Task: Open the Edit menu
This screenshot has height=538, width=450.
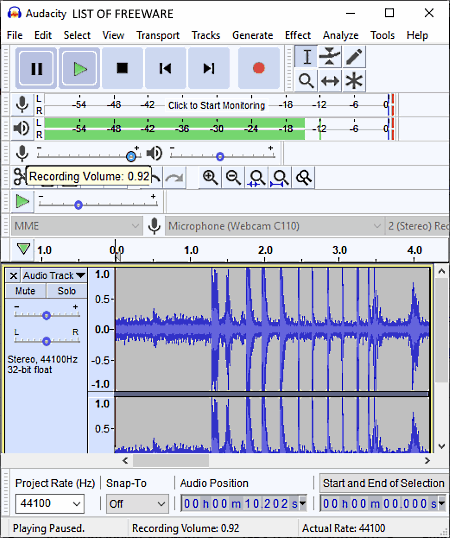Action: tap(43, 35)
